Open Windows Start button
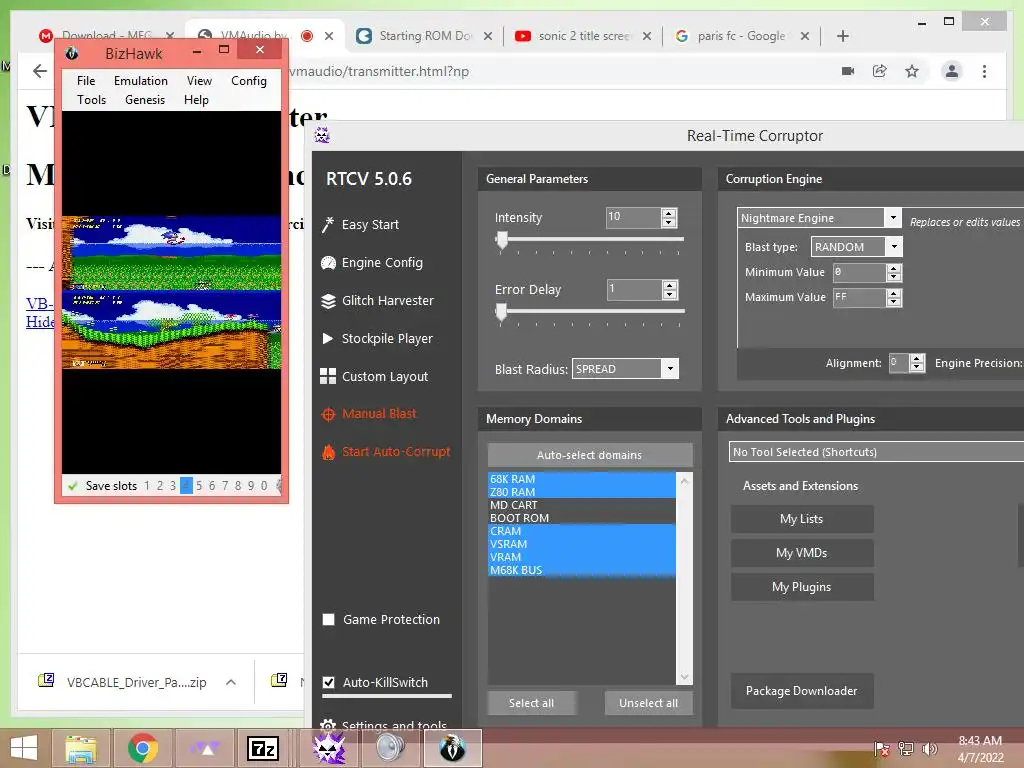Viewport: 1024px width, 768px height. point(24,748)
